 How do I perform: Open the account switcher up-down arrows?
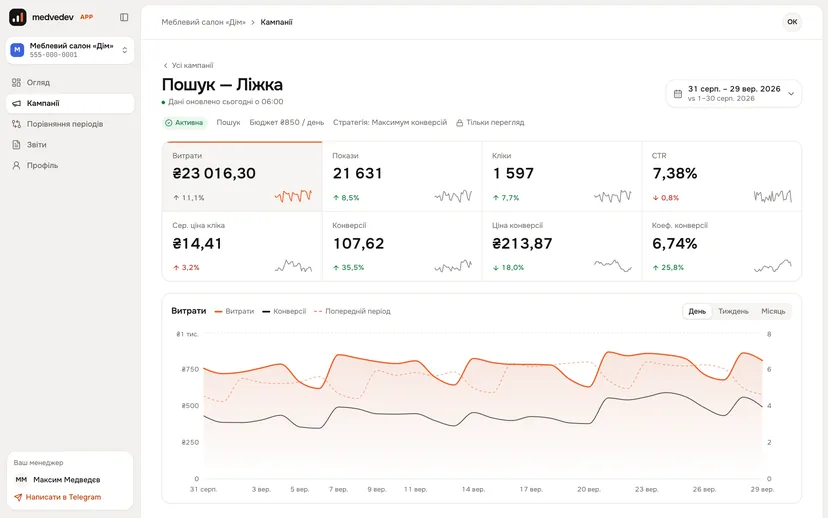coord(125,50)
